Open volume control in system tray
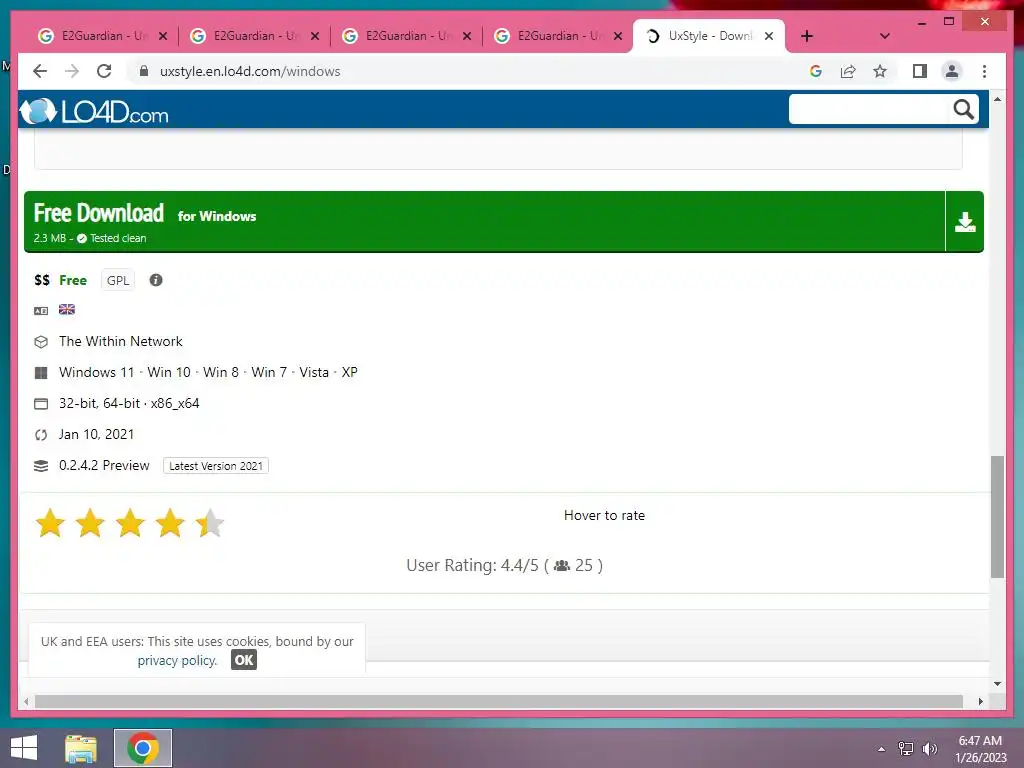The image size is (1024, 768). click(x=929, y=749)
